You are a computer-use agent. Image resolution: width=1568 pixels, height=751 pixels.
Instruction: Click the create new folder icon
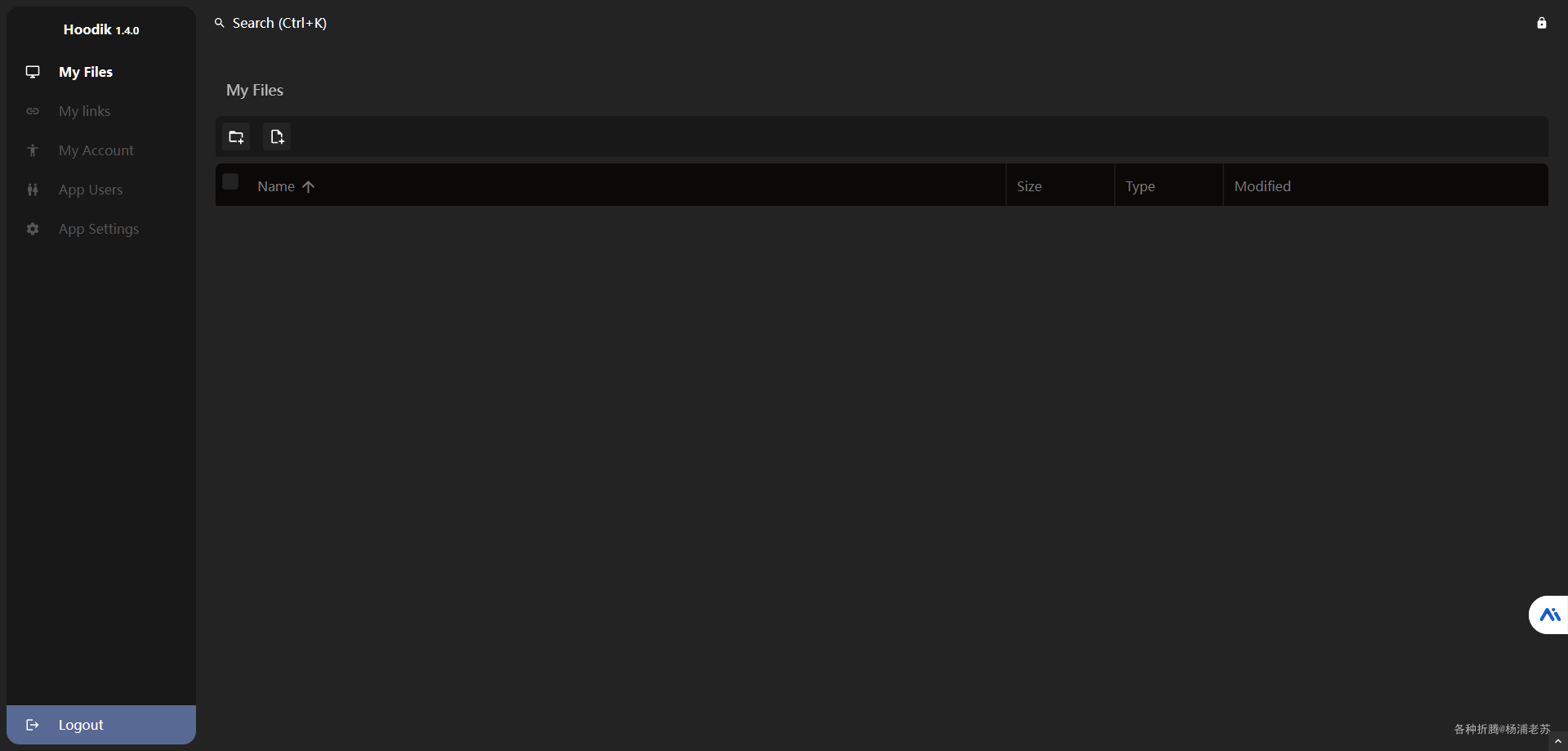pos(236,136)
